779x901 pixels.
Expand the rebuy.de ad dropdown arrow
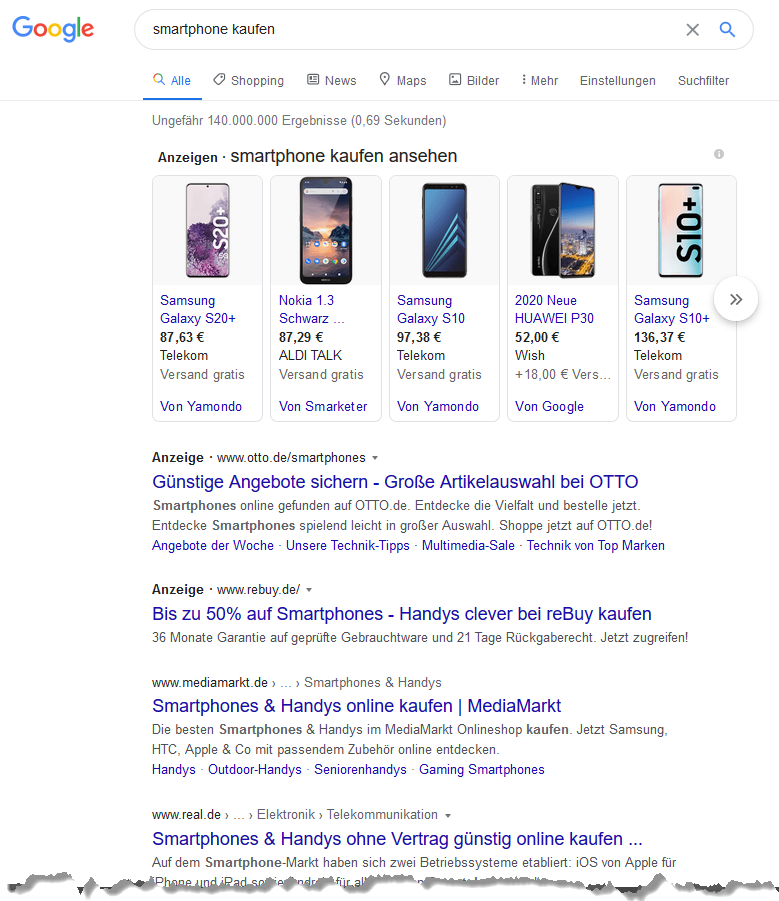click(309, 590)
